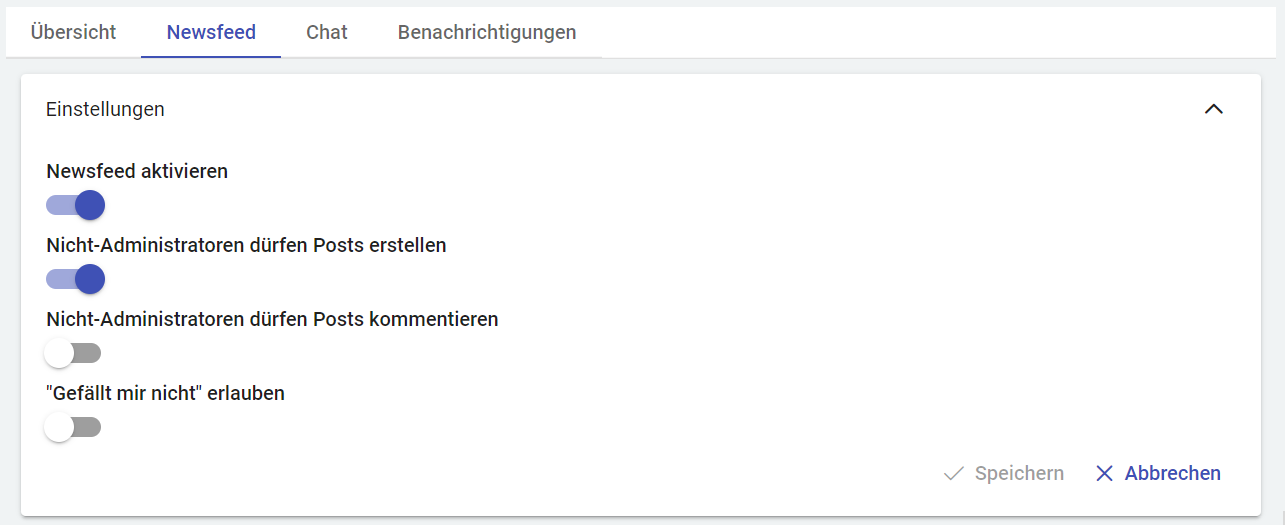The height and width of the screenshot is (525, 1285).
Task: Click the checkmark icon beside Speichern
Action: [x=953, y=473]
